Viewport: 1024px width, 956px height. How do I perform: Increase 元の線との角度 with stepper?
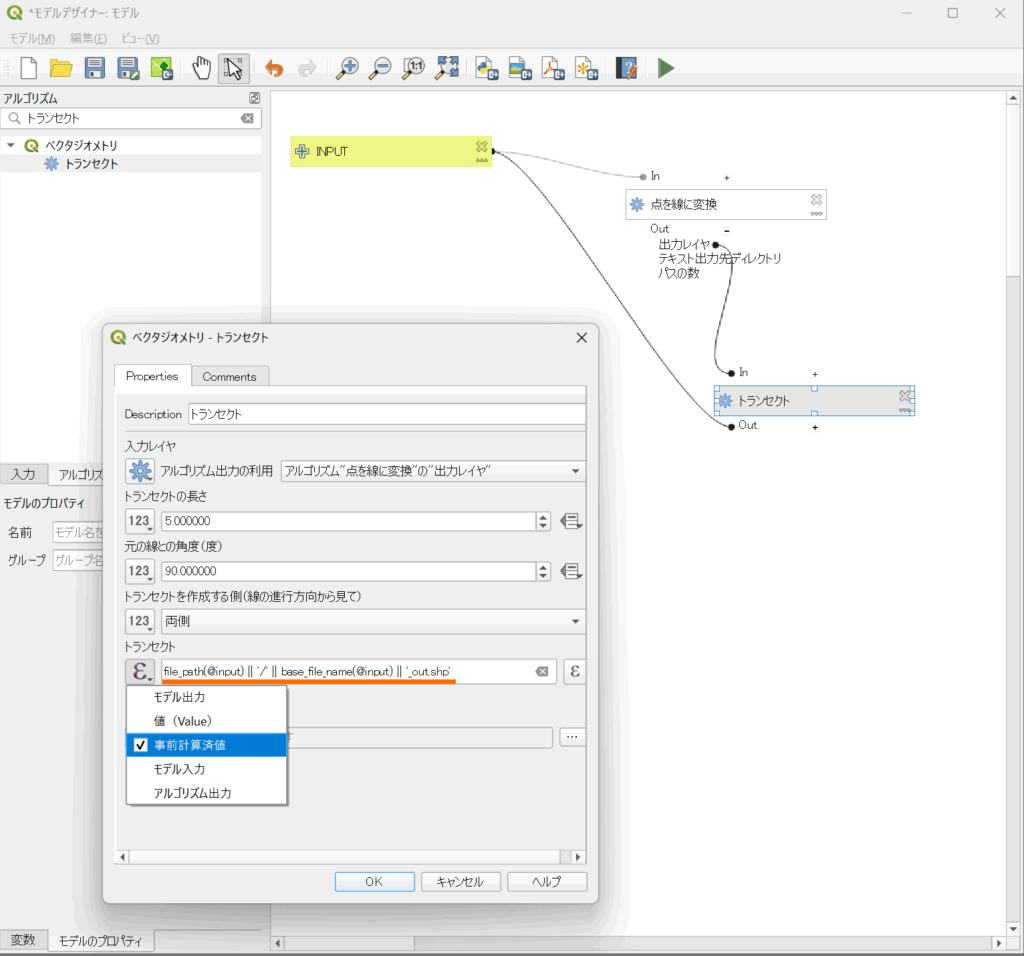pos(543,567)
